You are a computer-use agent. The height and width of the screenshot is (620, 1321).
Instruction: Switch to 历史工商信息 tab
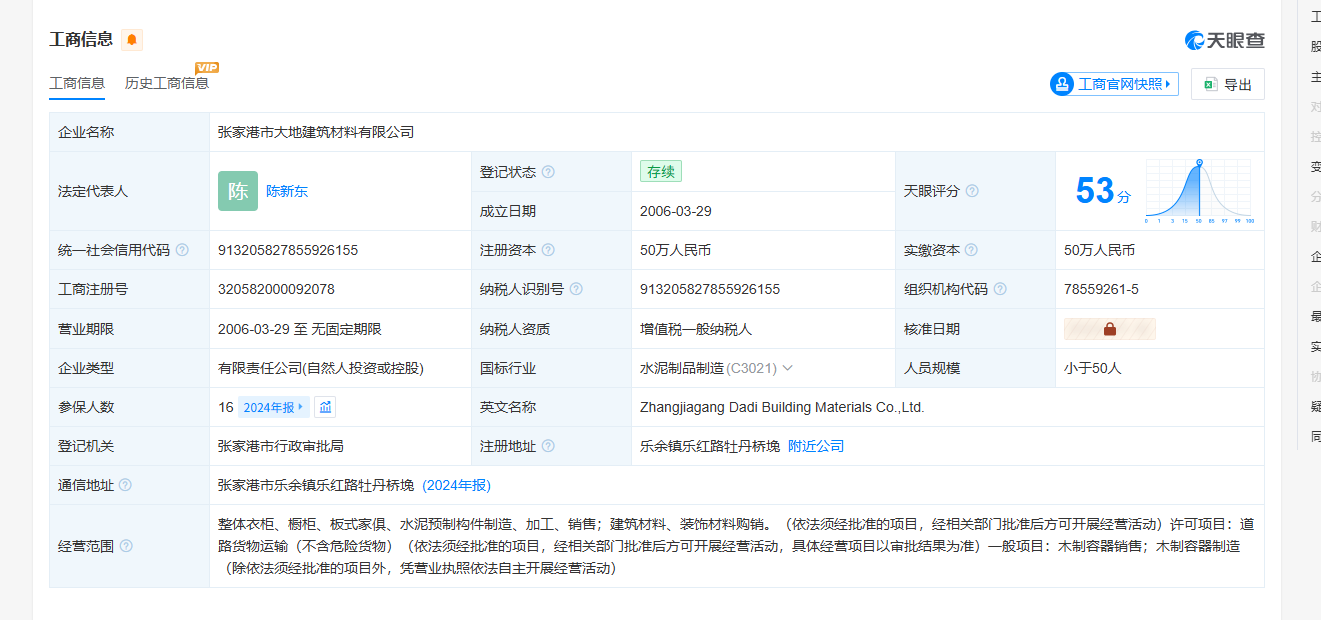[167, 83]
